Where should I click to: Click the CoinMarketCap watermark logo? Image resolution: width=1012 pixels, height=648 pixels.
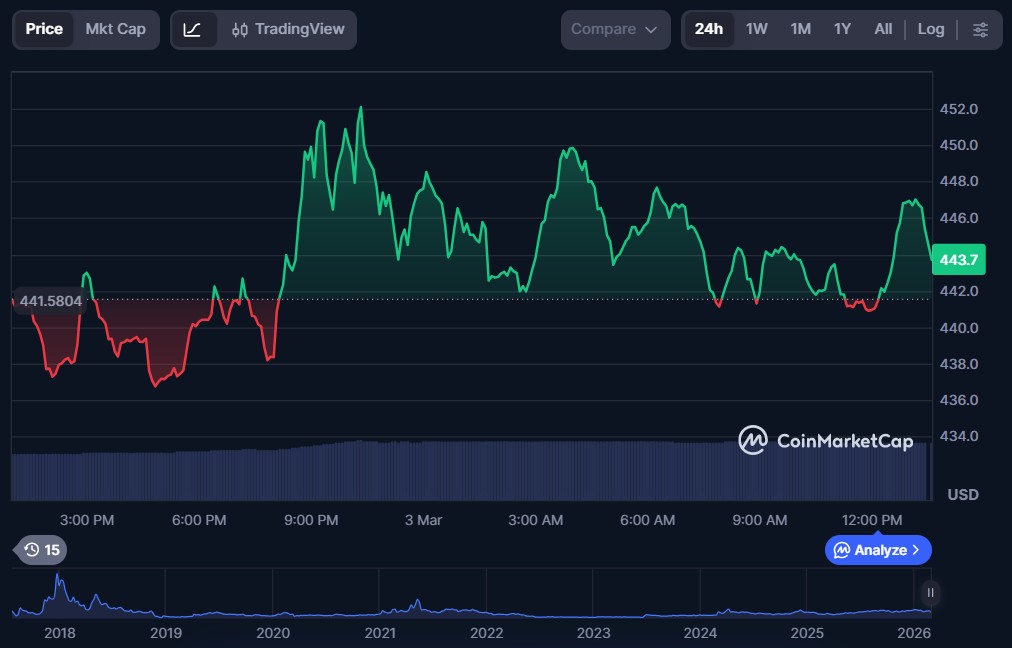(x=825, y=440)
